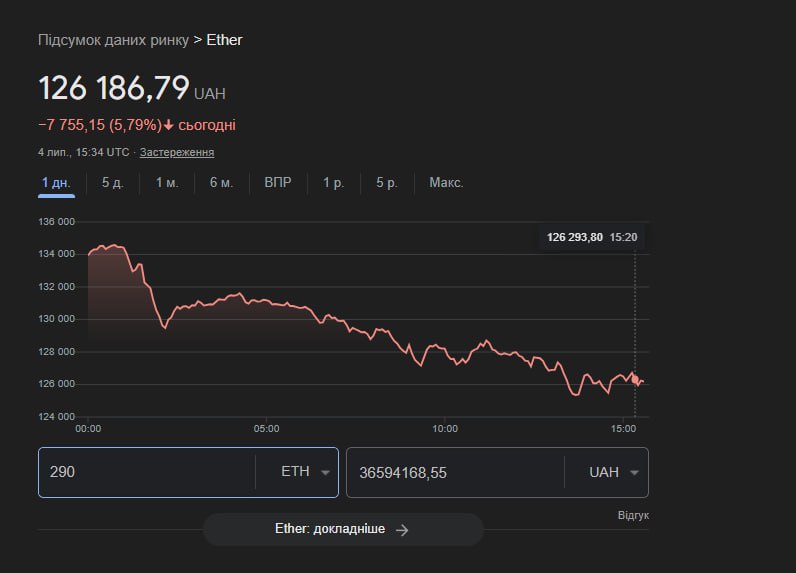Open the Відгук feedback link
The height and width of the screenshot is (573, 796).
coord(633,515)
